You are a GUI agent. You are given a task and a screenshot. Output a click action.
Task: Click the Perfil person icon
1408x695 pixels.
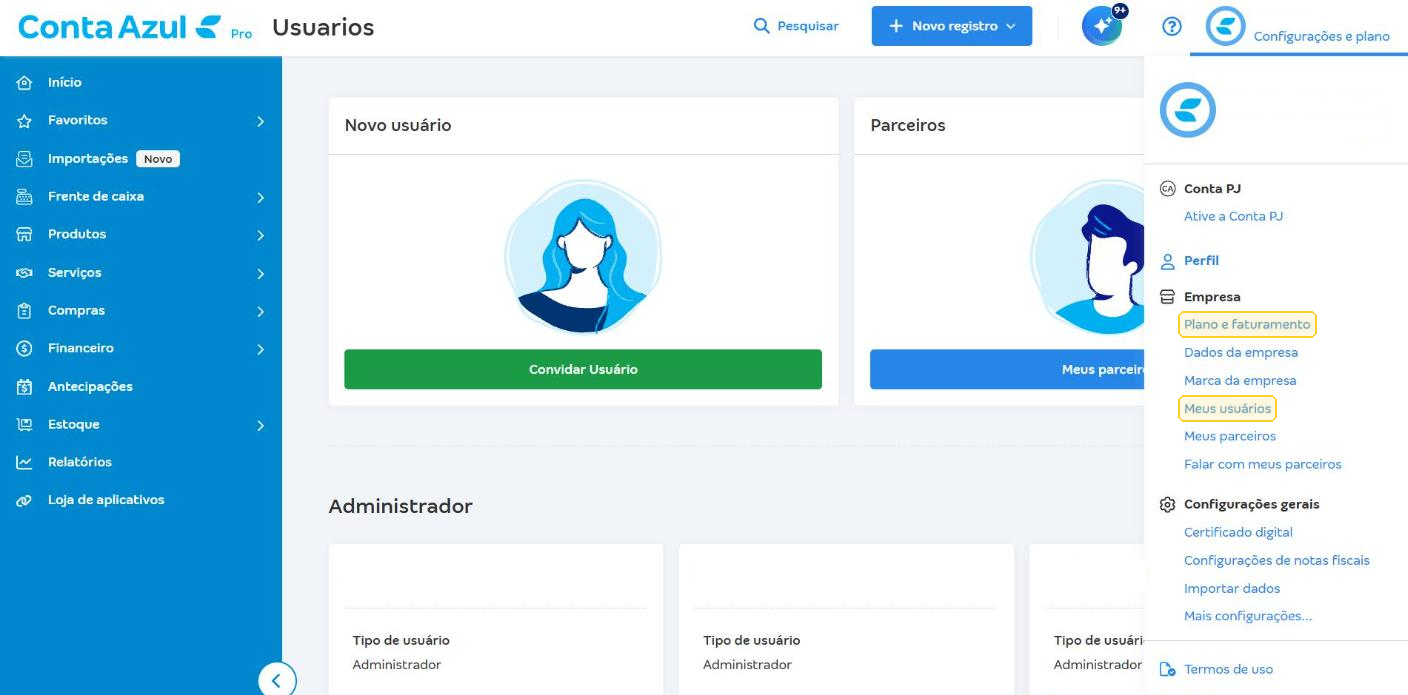(x=1167, y=261)
